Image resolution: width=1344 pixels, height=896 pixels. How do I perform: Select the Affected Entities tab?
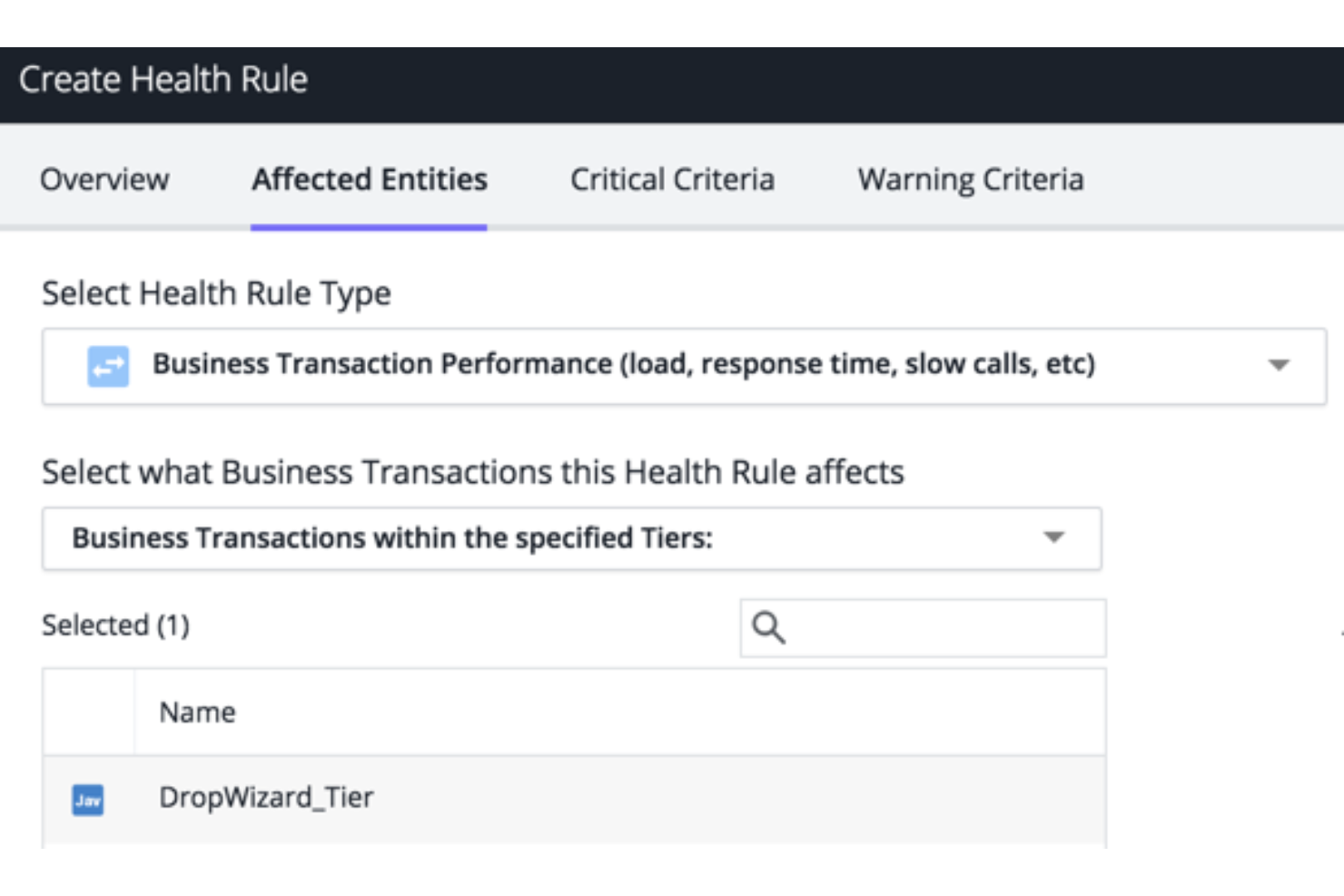(370, 179)
